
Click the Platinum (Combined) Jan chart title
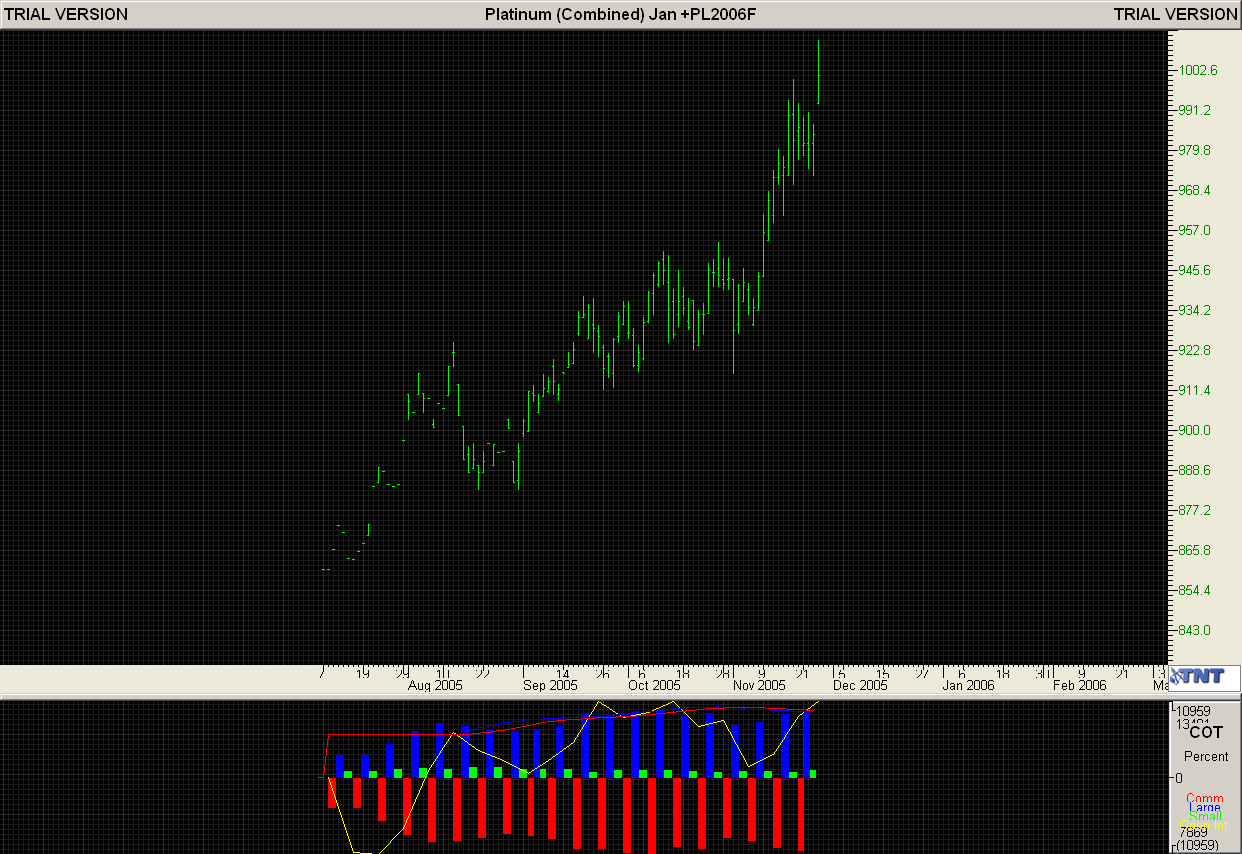620,14
